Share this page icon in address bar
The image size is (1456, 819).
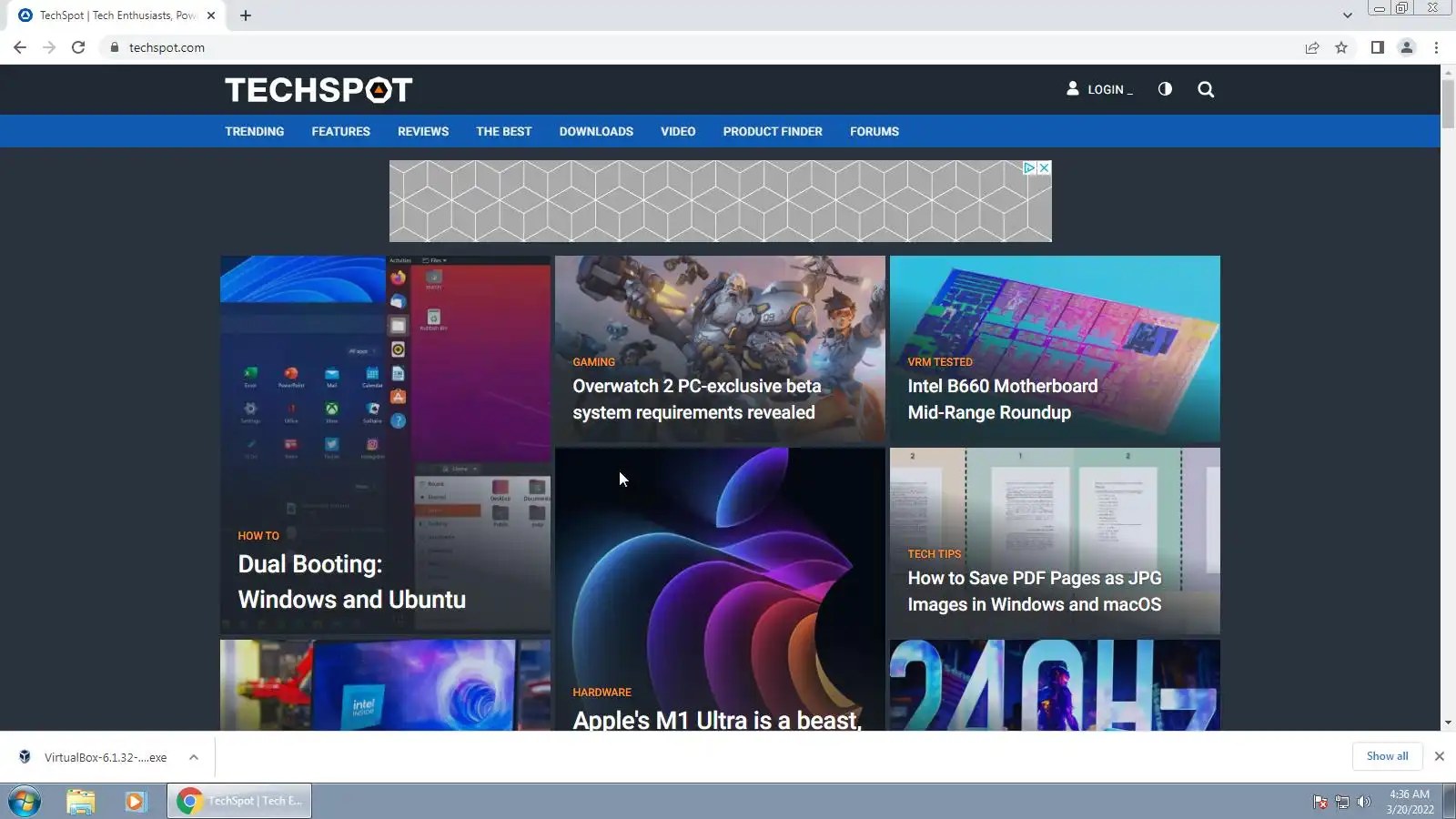1312,47
